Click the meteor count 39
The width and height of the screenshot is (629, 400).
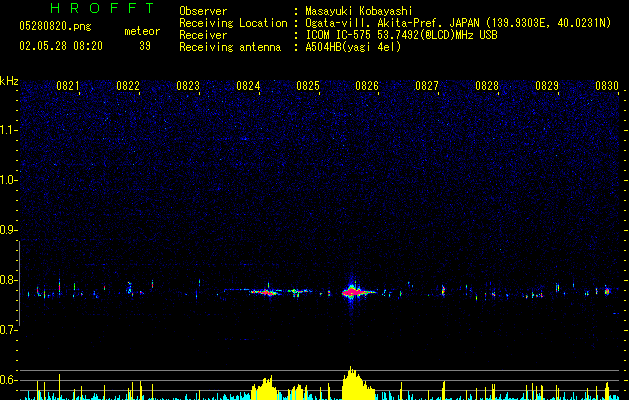click(145, 46)
